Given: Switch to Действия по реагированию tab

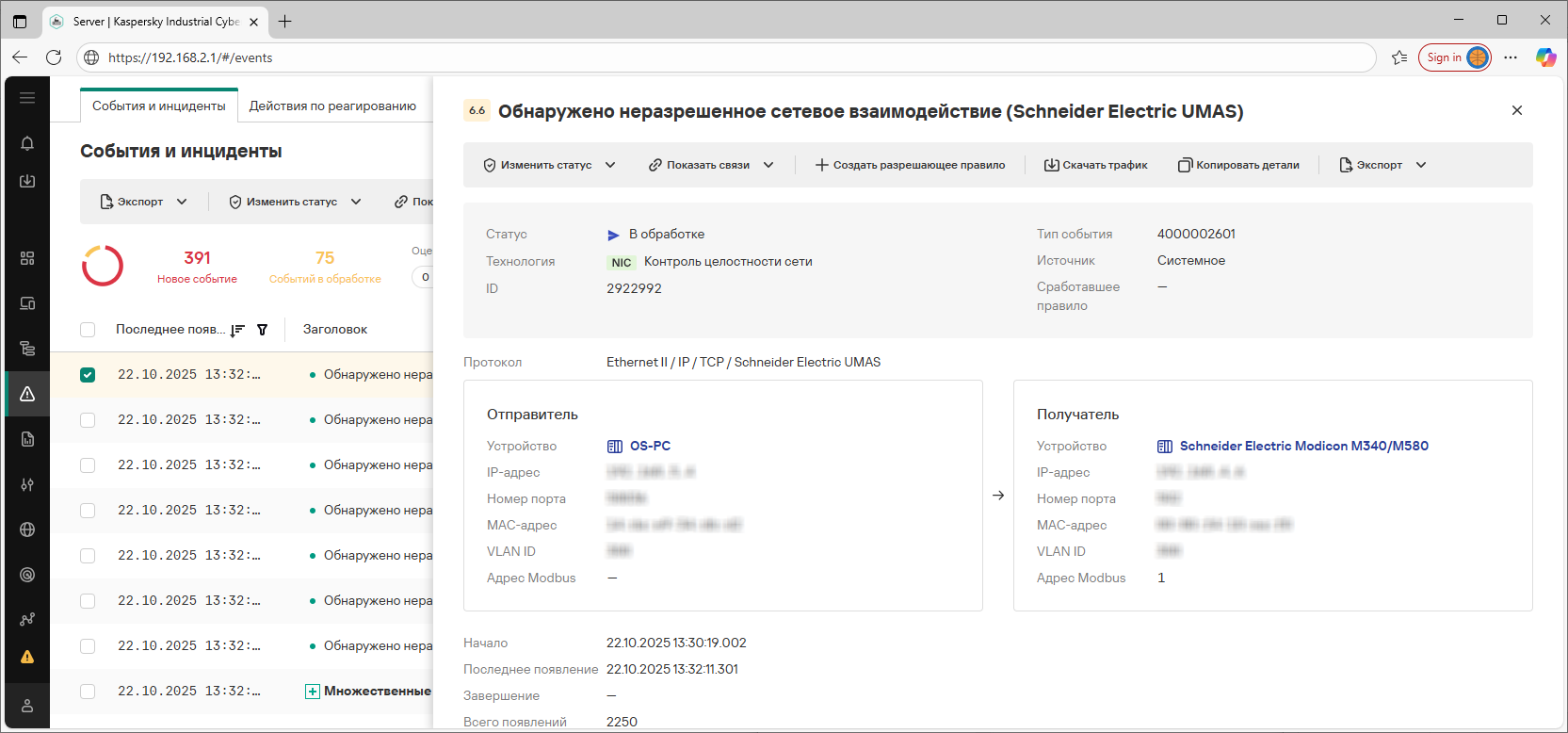Looking at the screenshot, I should coord(332,106).
